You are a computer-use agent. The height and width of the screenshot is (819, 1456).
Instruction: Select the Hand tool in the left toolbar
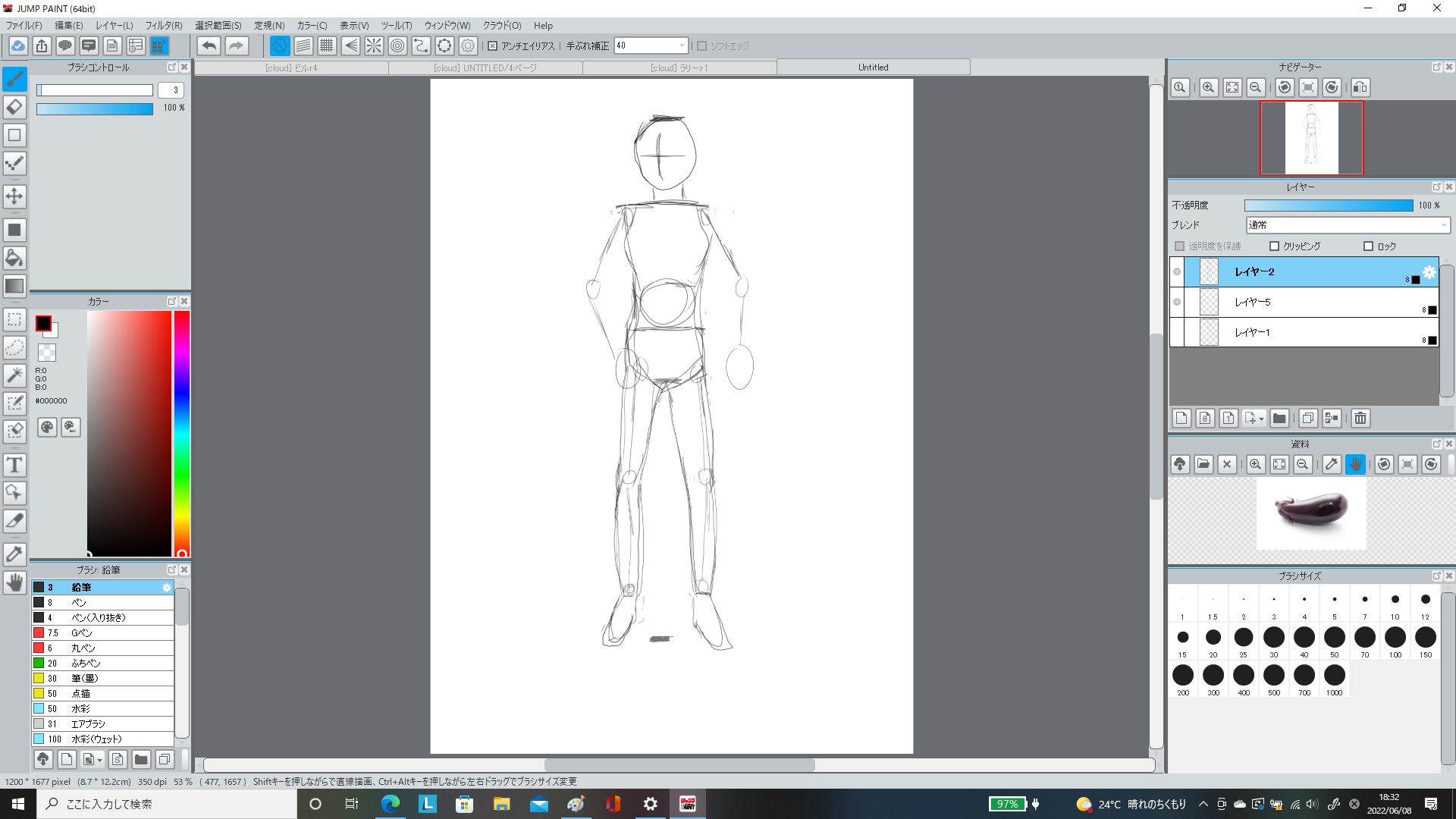point(14,582)
